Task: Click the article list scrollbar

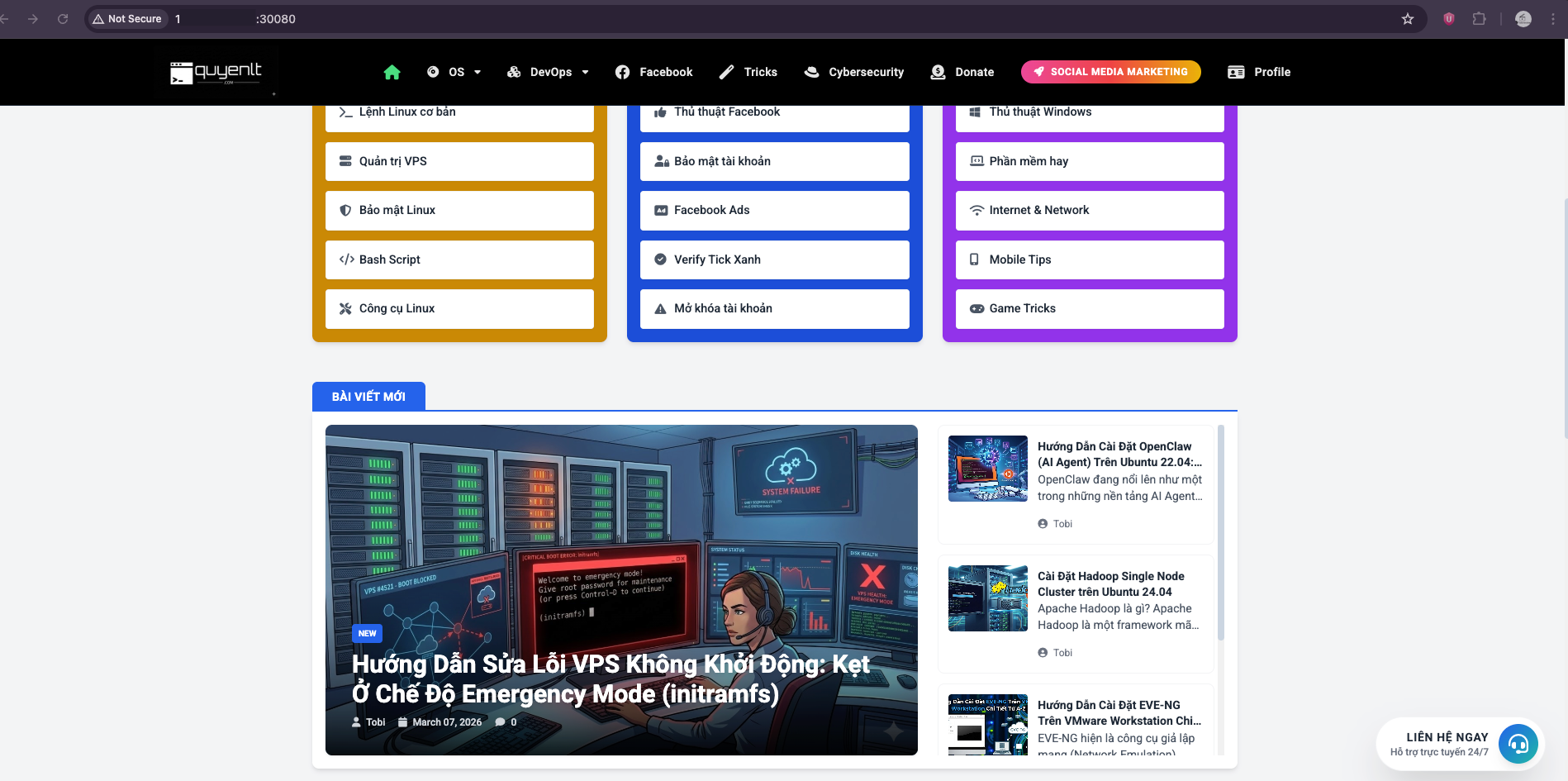Action: [x=1221, y=537]
